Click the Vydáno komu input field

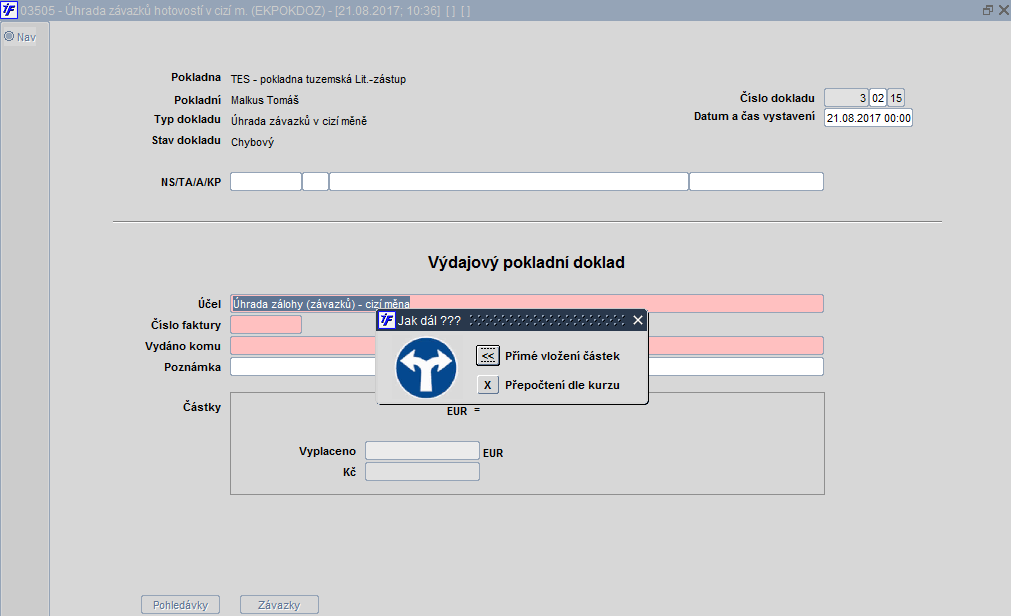tap(527, 346)
